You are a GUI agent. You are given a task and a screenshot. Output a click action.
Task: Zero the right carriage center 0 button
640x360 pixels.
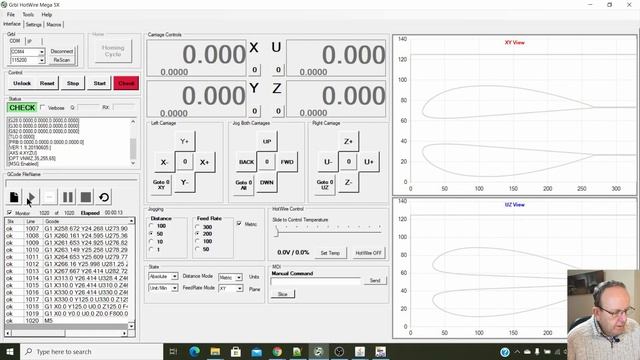[348, 162]
